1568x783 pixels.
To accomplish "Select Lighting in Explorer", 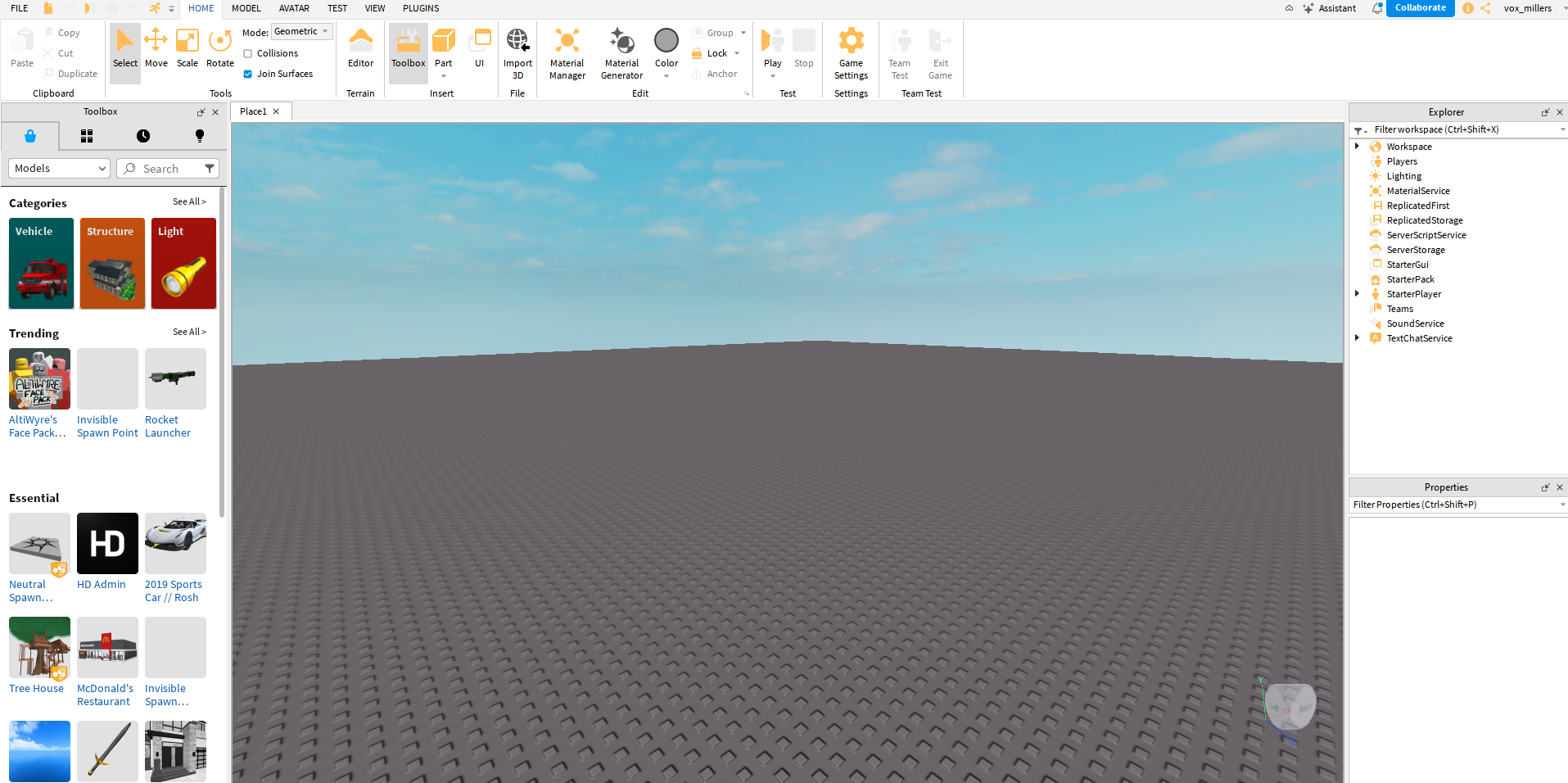I will point(1403,176).
